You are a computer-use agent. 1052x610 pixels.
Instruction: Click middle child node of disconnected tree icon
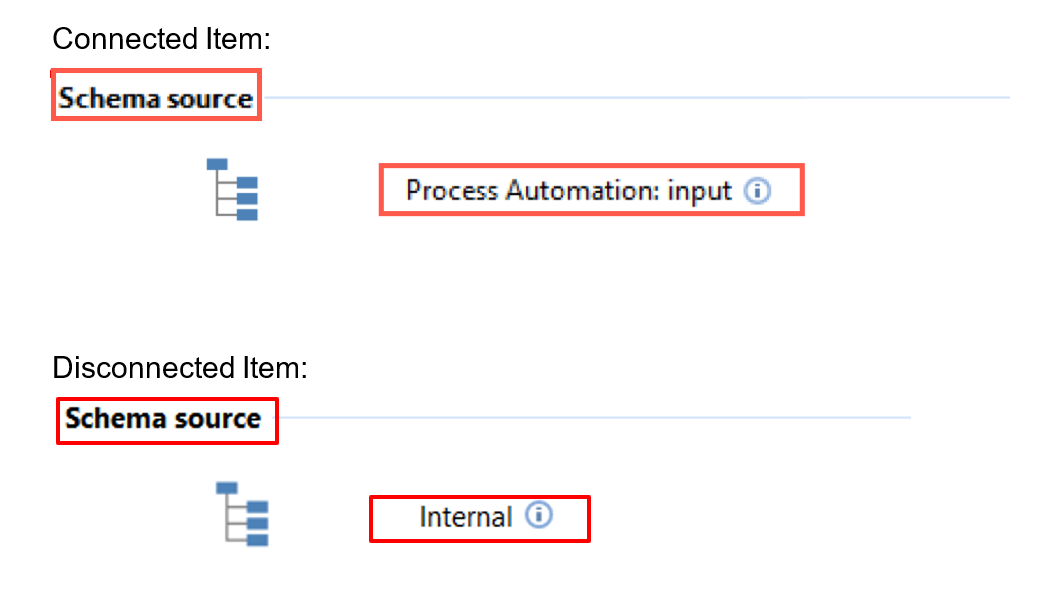tap(258, 523)
